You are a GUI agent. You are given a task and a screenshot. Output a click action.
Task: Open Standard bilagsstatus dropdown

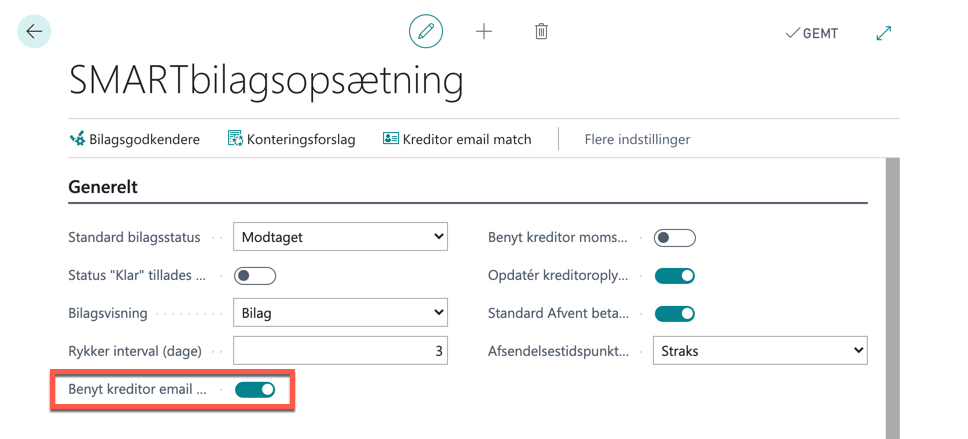click(340, 237)
